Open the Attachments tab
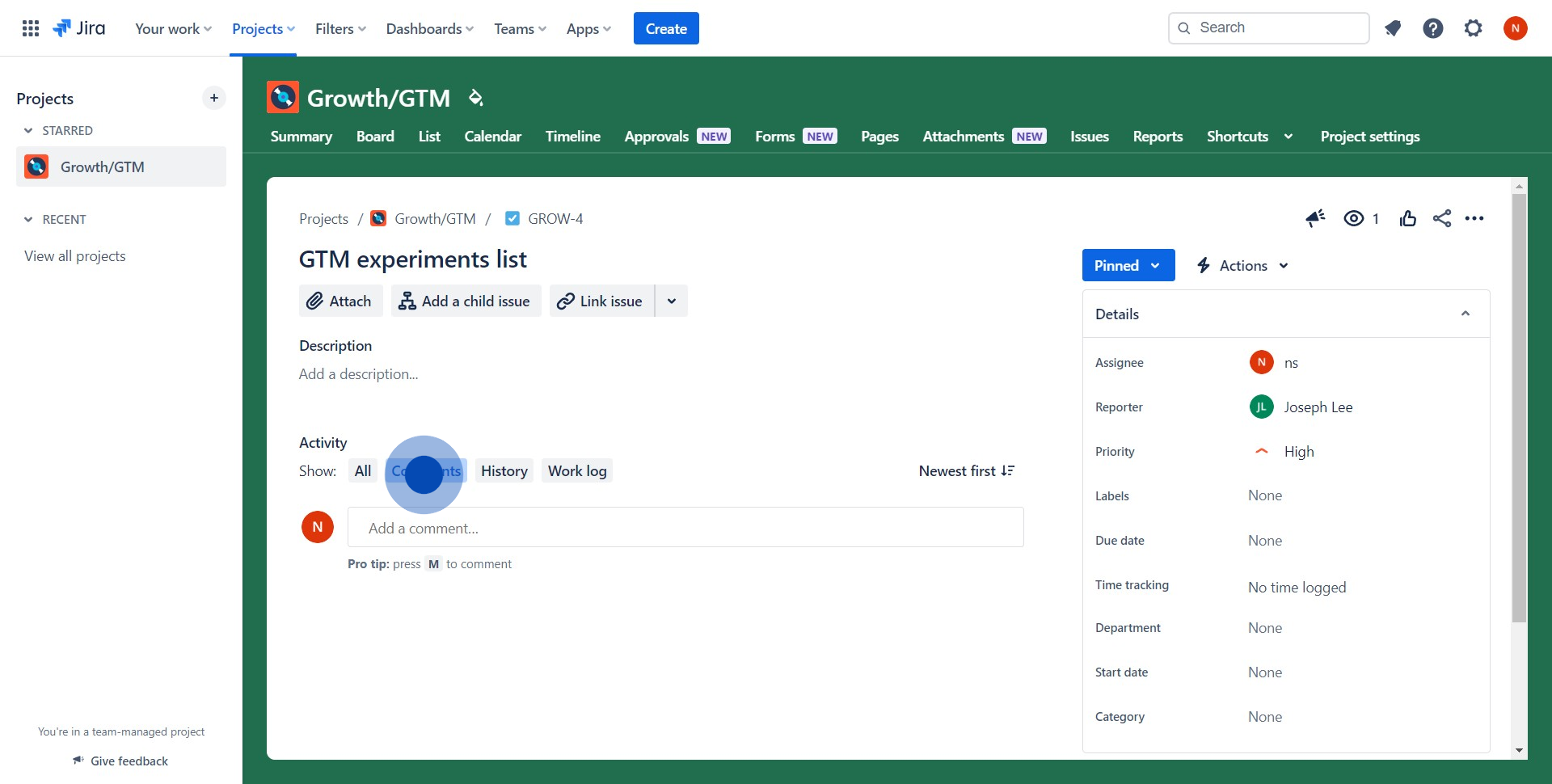The height and width of the screenshot is (784, 1552). point(985,137)
